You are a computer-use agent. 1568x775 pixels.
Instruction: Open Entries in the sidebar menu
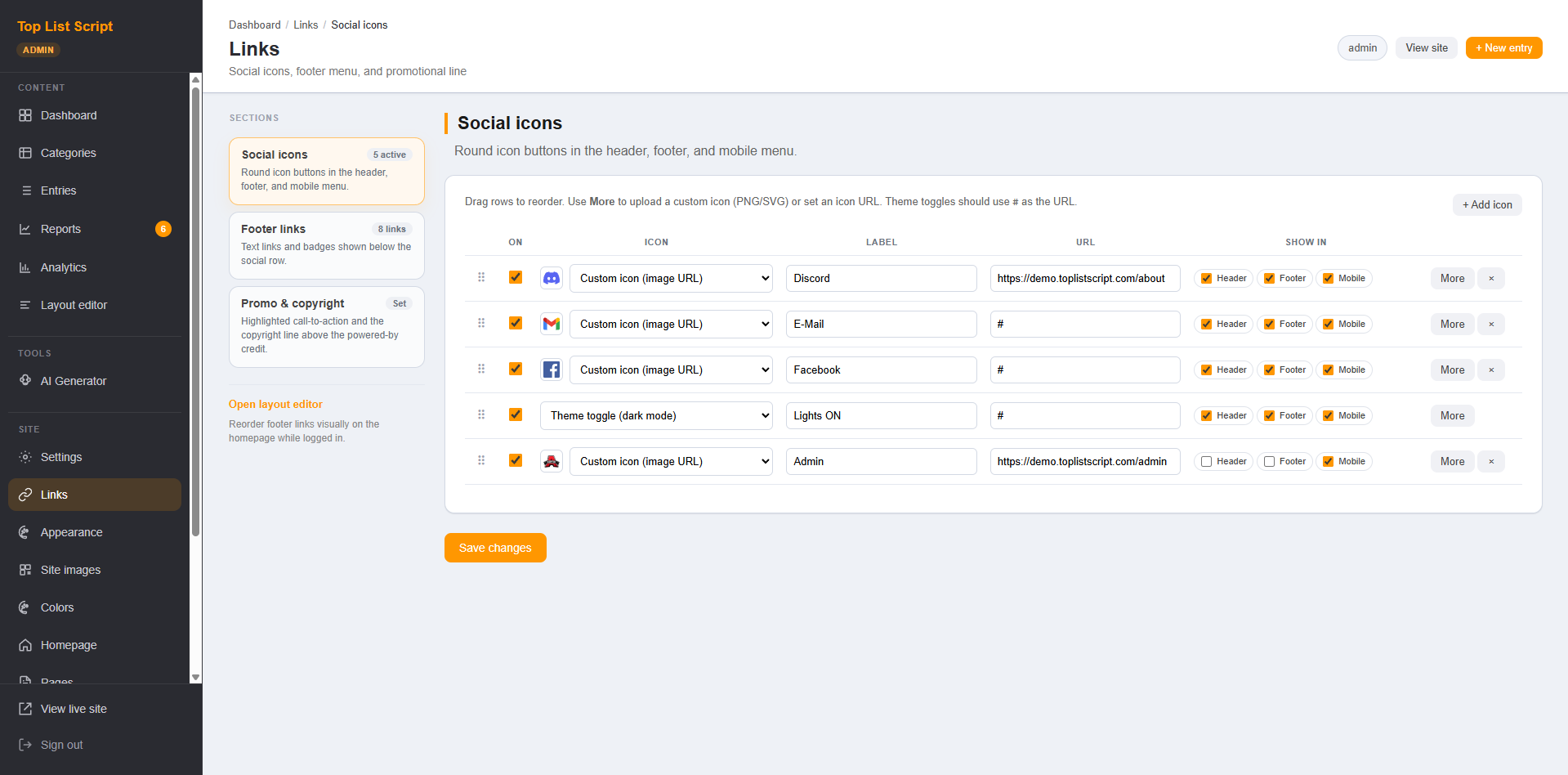(95, 190)
